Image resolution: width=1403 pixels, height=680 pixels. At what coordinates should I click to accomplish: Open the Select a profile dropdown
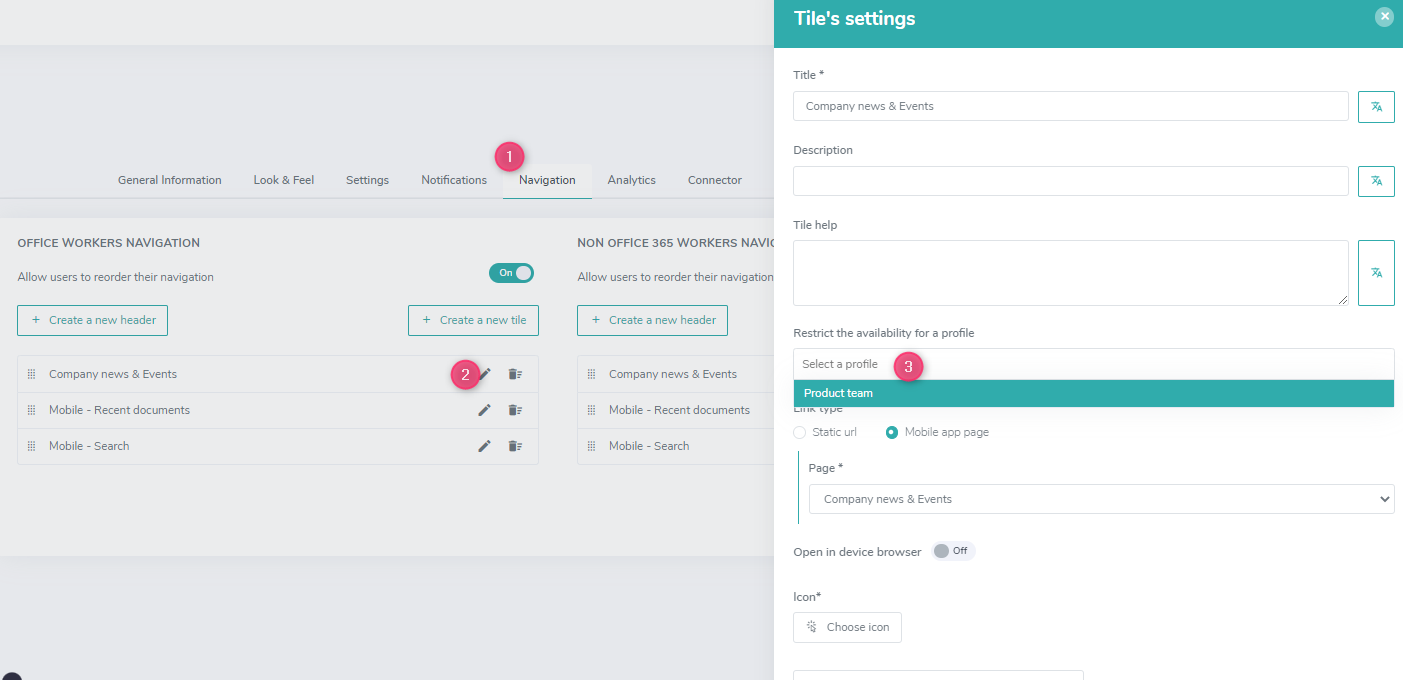[x=1093, y=364]
